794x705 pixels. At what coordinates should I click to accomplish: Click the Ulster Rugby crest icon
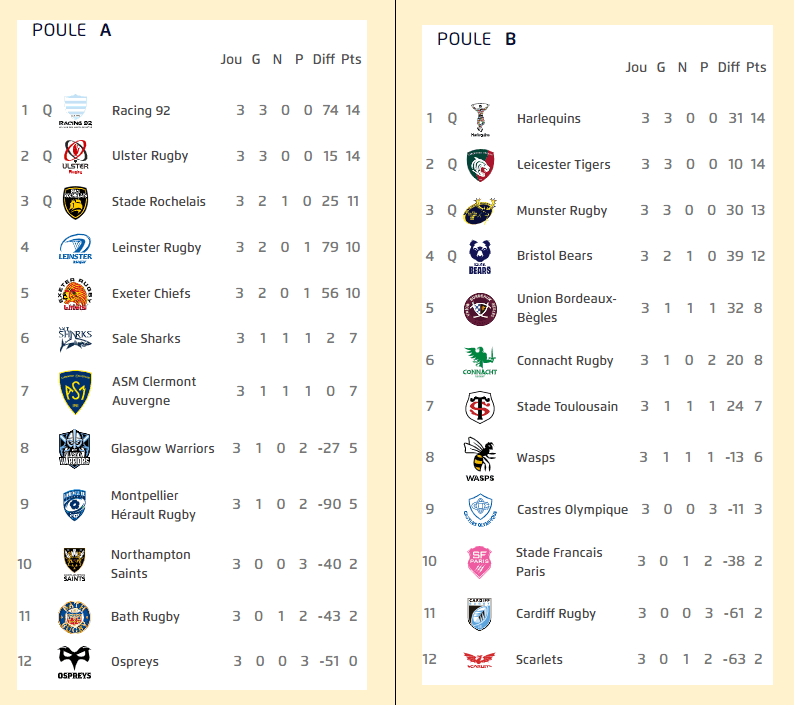tap(76, 156)
